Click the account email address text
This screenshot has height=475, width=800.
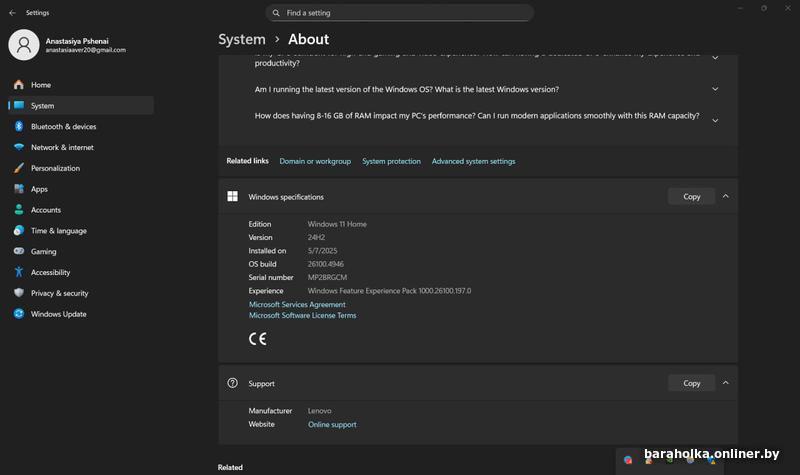(x=86, y=50)
